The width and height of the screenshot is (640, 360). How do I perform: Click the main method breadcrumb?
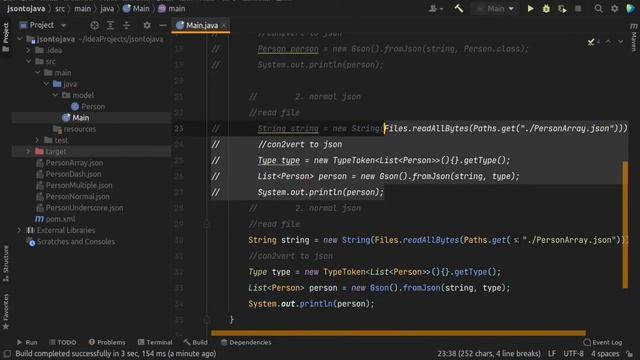[x=172, y=9]
